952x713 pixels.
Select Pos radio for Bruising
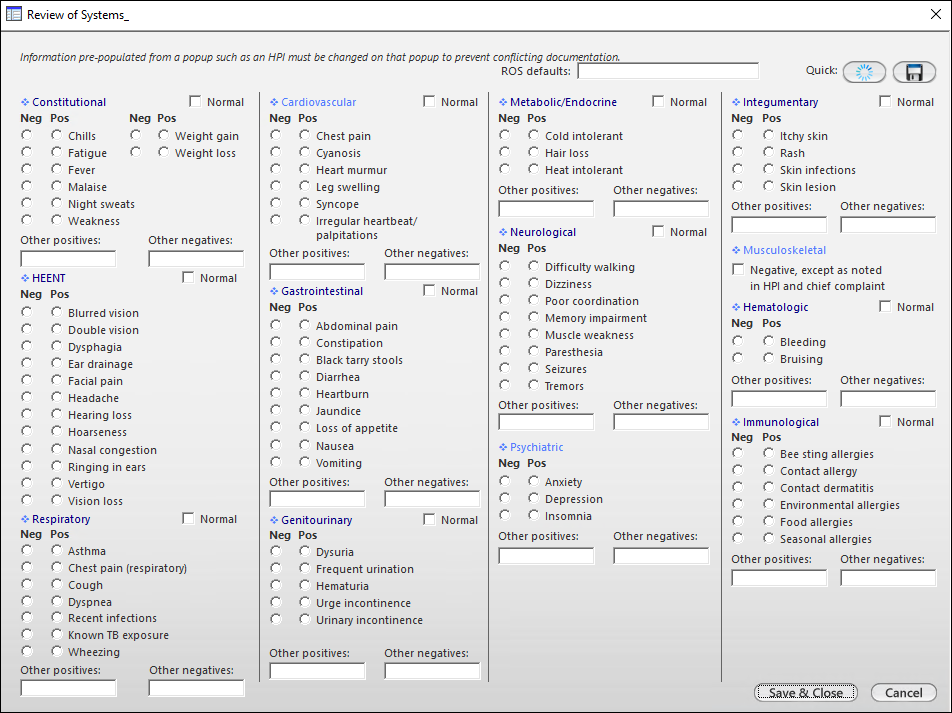(x=769, y=358)
